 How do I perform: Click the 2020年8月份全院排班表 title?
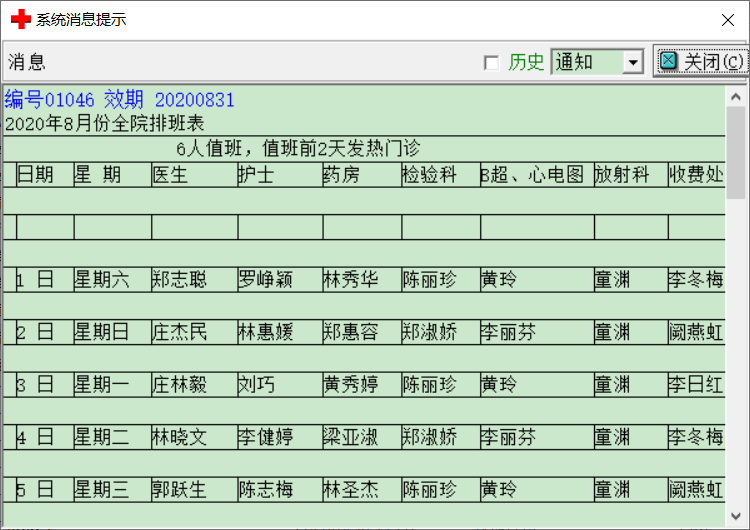(x=104, y=124)
